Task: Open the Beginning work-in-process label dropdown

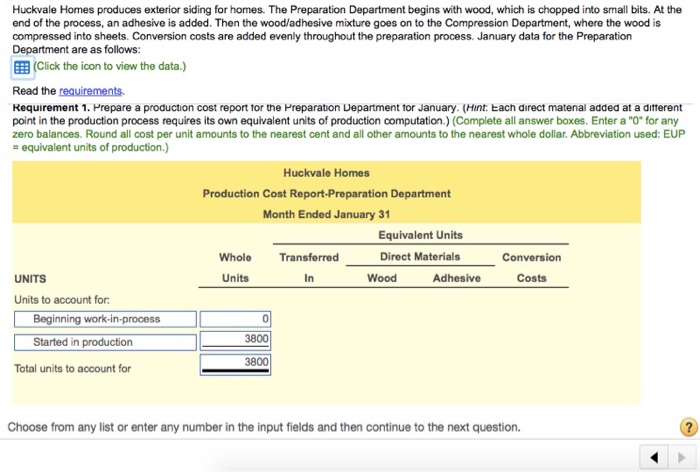Action: click(x=105, y=319)
